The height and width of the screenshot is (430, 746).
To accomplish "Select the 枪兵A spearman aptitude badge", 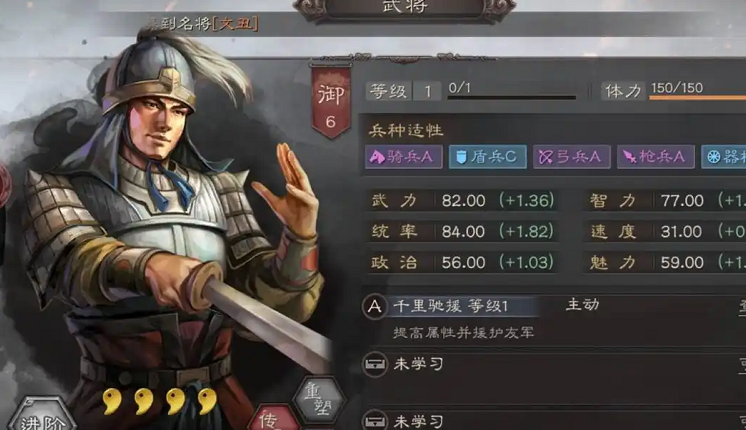I will [x=656, y=156].
